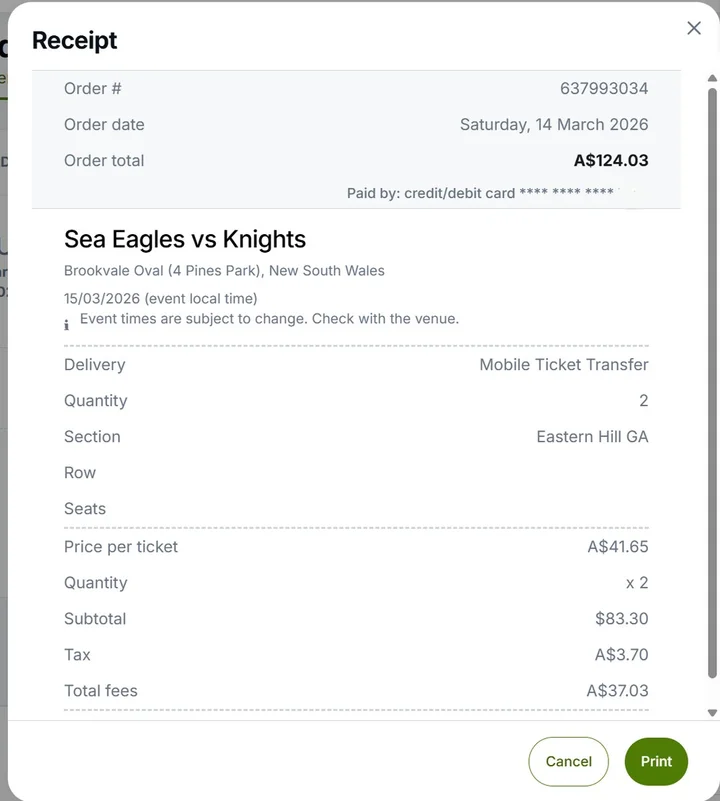Close the Receipt dialog with the X icon
The height and width of the screenshot is (801, 720).
pos(694,28)
